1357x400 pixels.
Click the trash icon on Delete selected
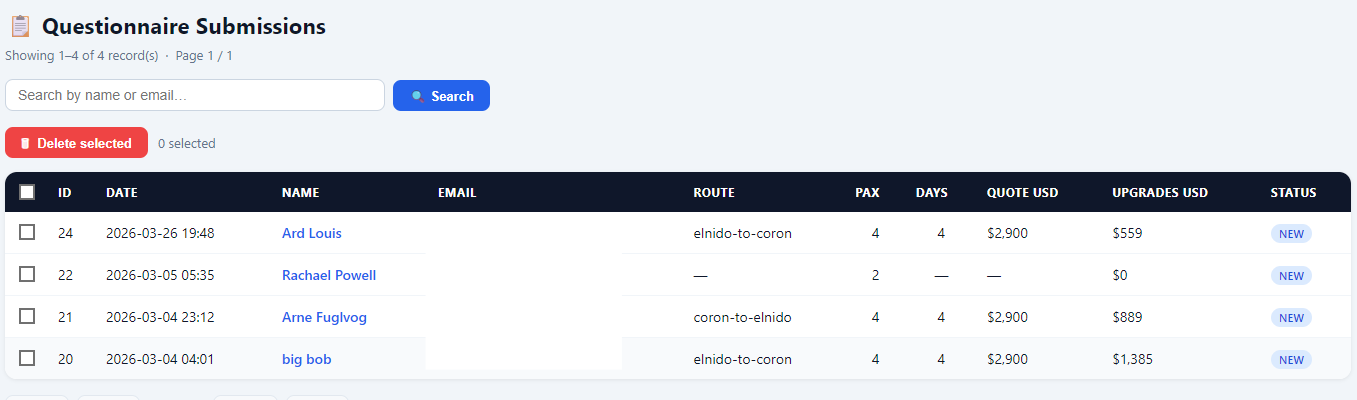tap(25, 143)
